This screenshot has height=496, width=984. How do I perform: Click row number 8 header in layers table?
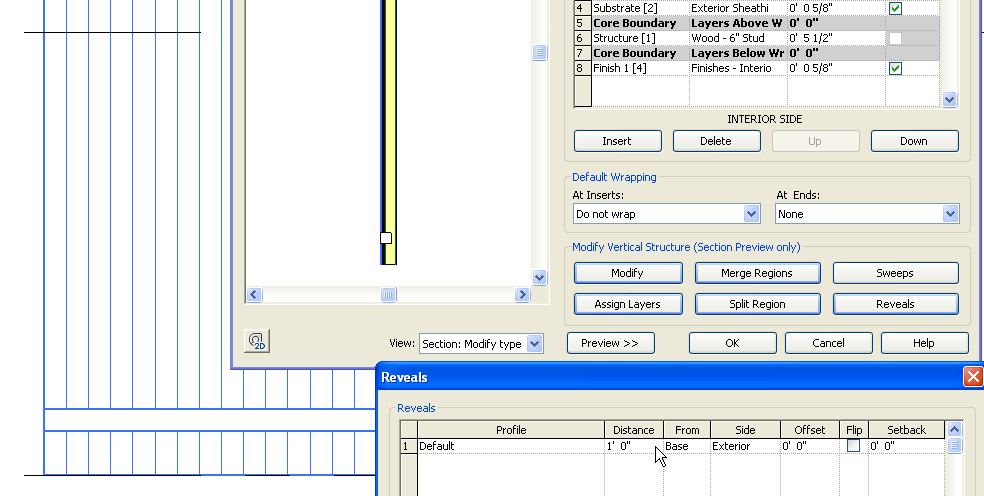pos(583,68)
